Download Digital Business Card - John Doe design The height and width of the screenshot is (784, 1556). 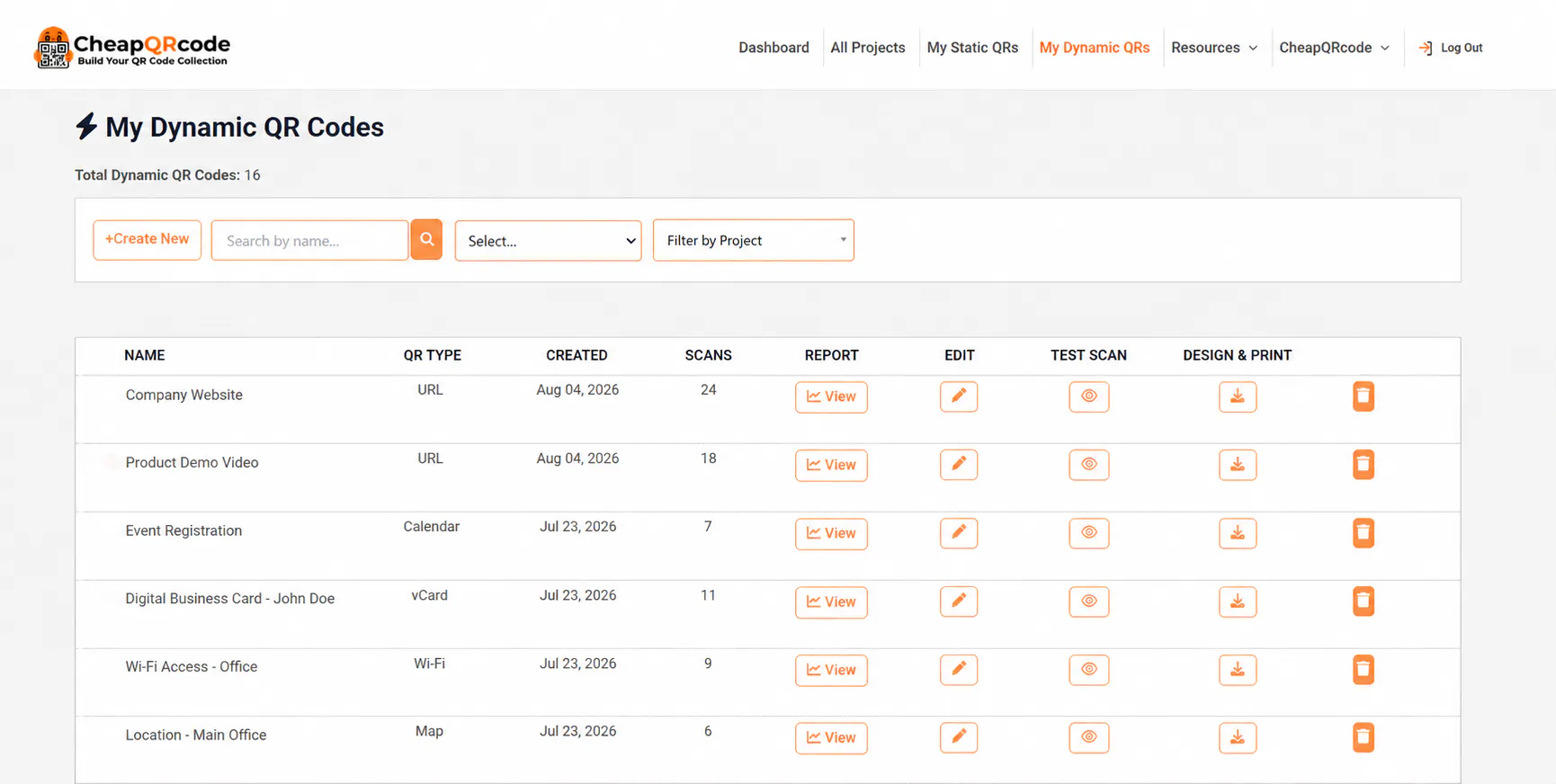pyautogui.click(x=1238, y=601)
